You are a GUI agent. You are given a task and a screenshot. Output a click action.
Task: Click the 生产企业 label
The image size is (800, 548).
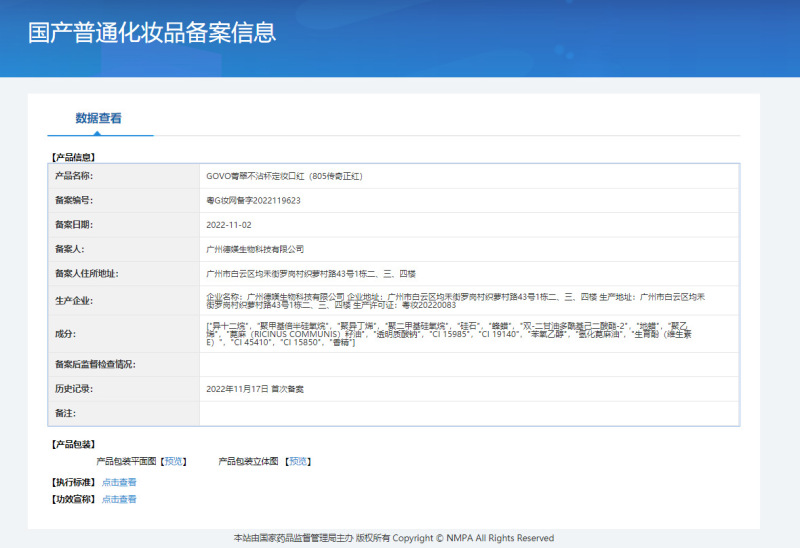[x=74, y=301]
